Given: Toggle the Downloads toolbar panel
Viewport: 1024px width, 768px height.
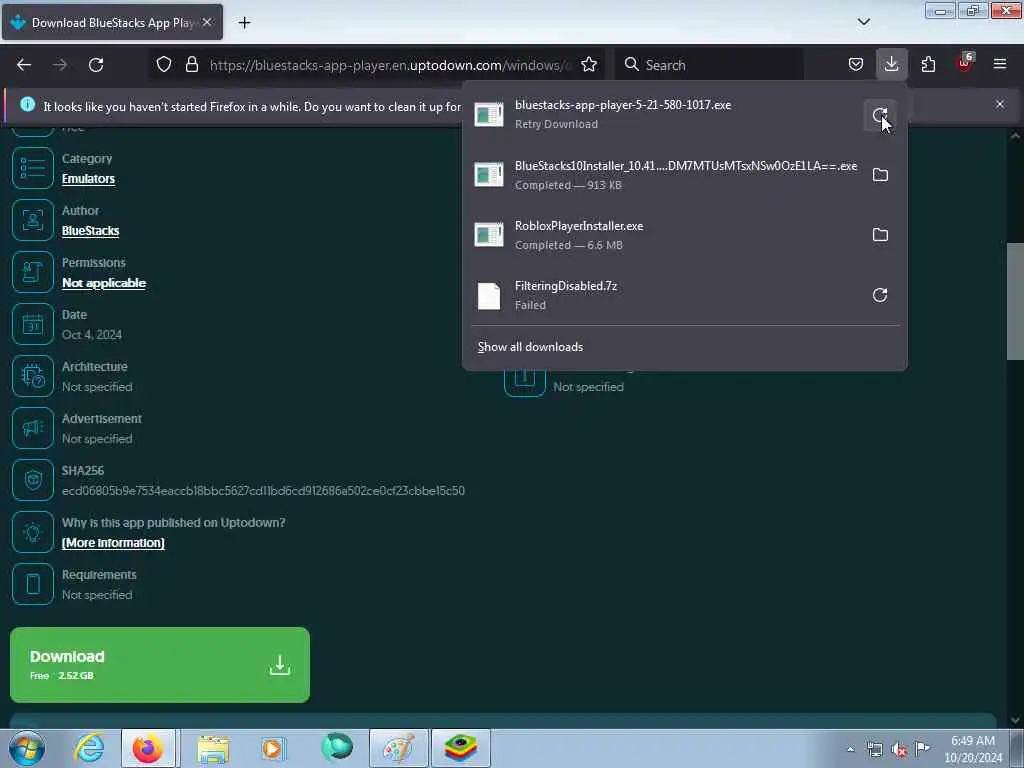Looking at the screenshot, I should 891,65.
